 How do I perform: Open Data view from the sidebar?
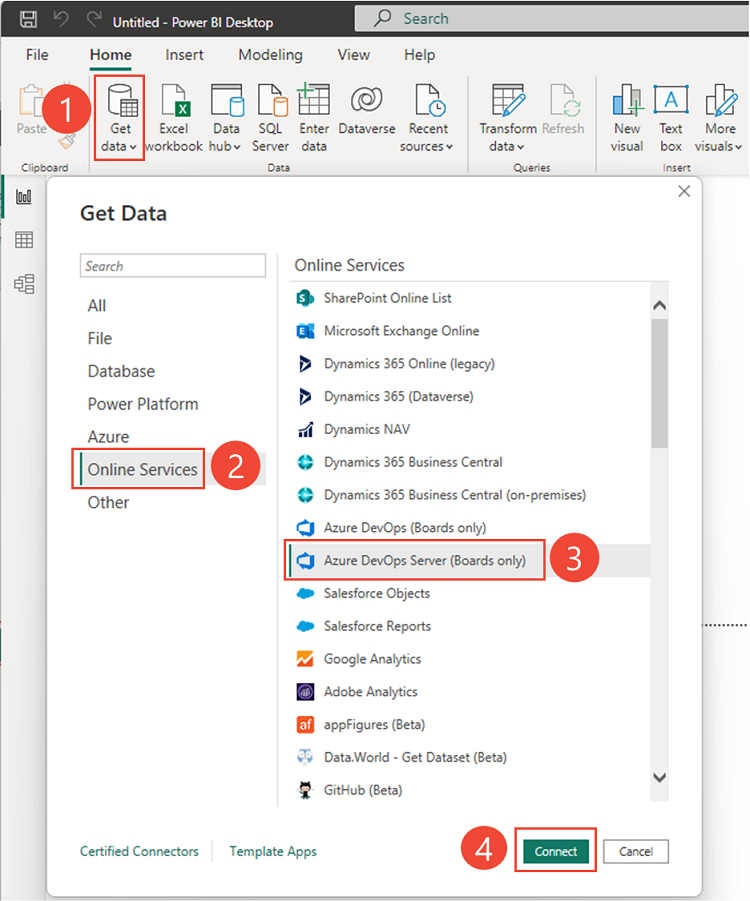[x=22, y=240]
